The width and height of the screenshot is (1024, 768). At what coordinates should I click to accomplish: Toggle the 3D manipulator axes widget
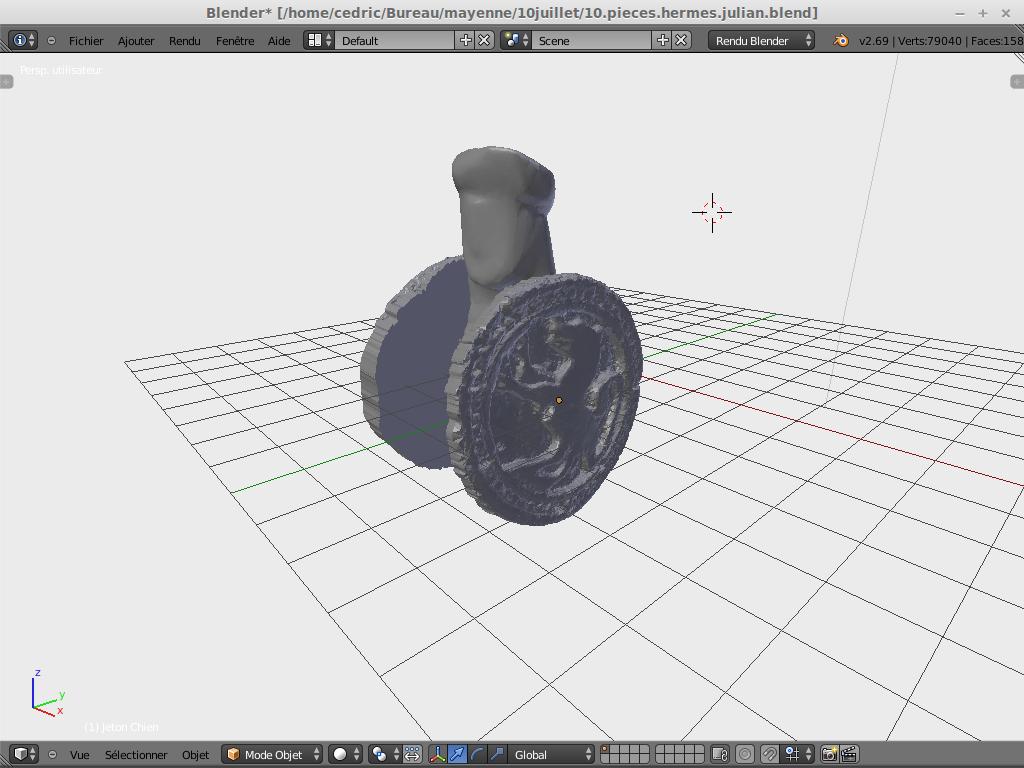(x=437, y=754)
